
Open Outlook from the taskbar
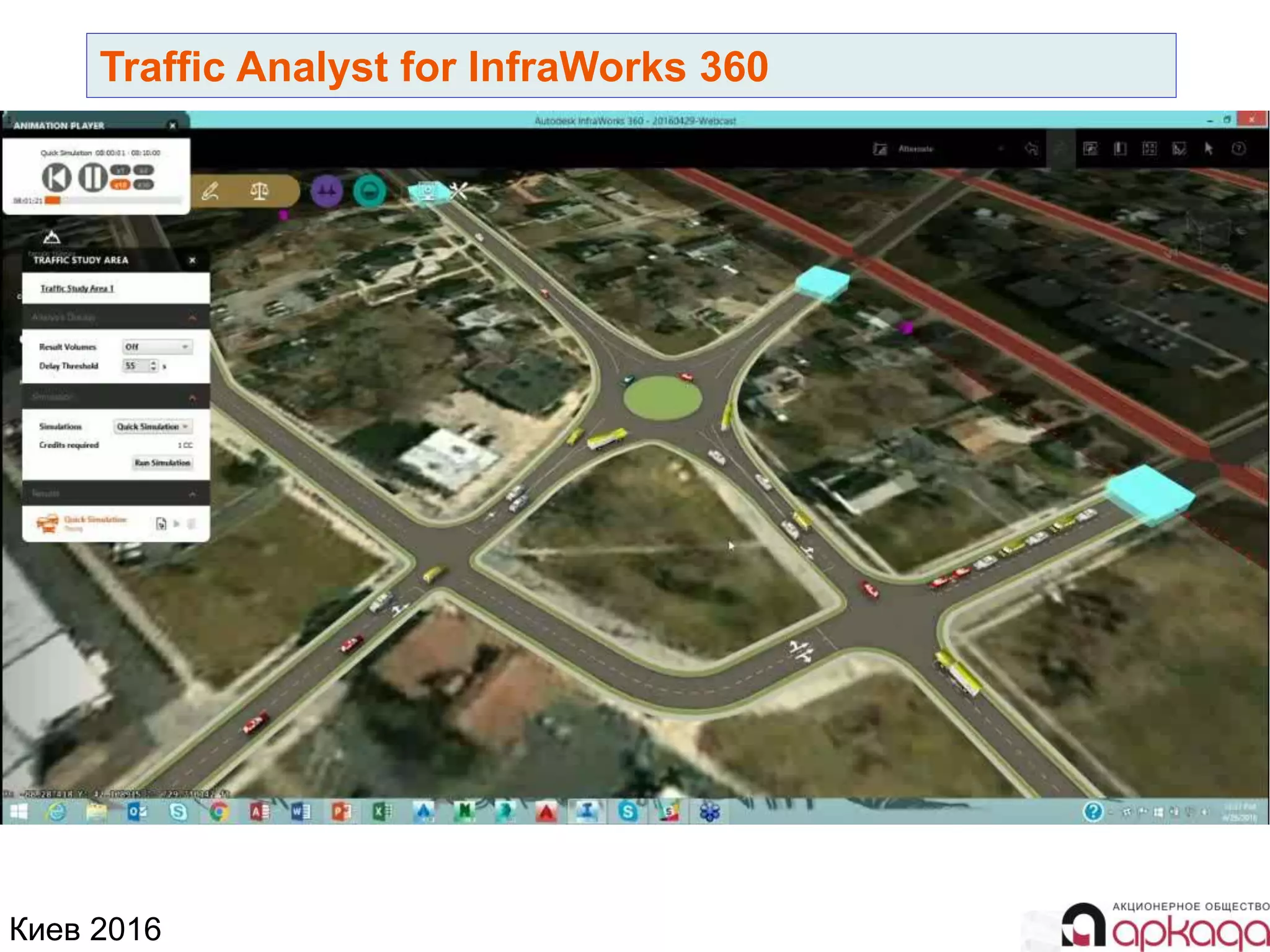tap(137, 811)
